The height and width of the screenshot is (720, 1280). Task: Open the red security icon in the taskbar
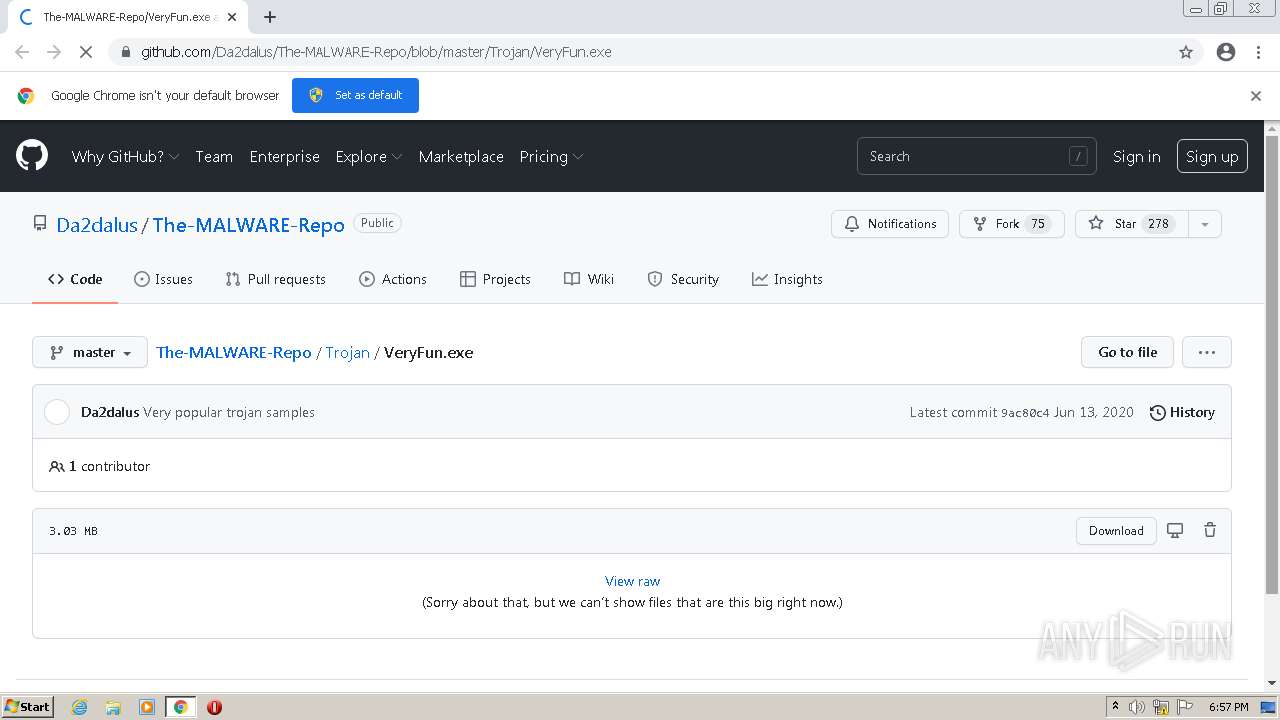[x=214, y=707]
